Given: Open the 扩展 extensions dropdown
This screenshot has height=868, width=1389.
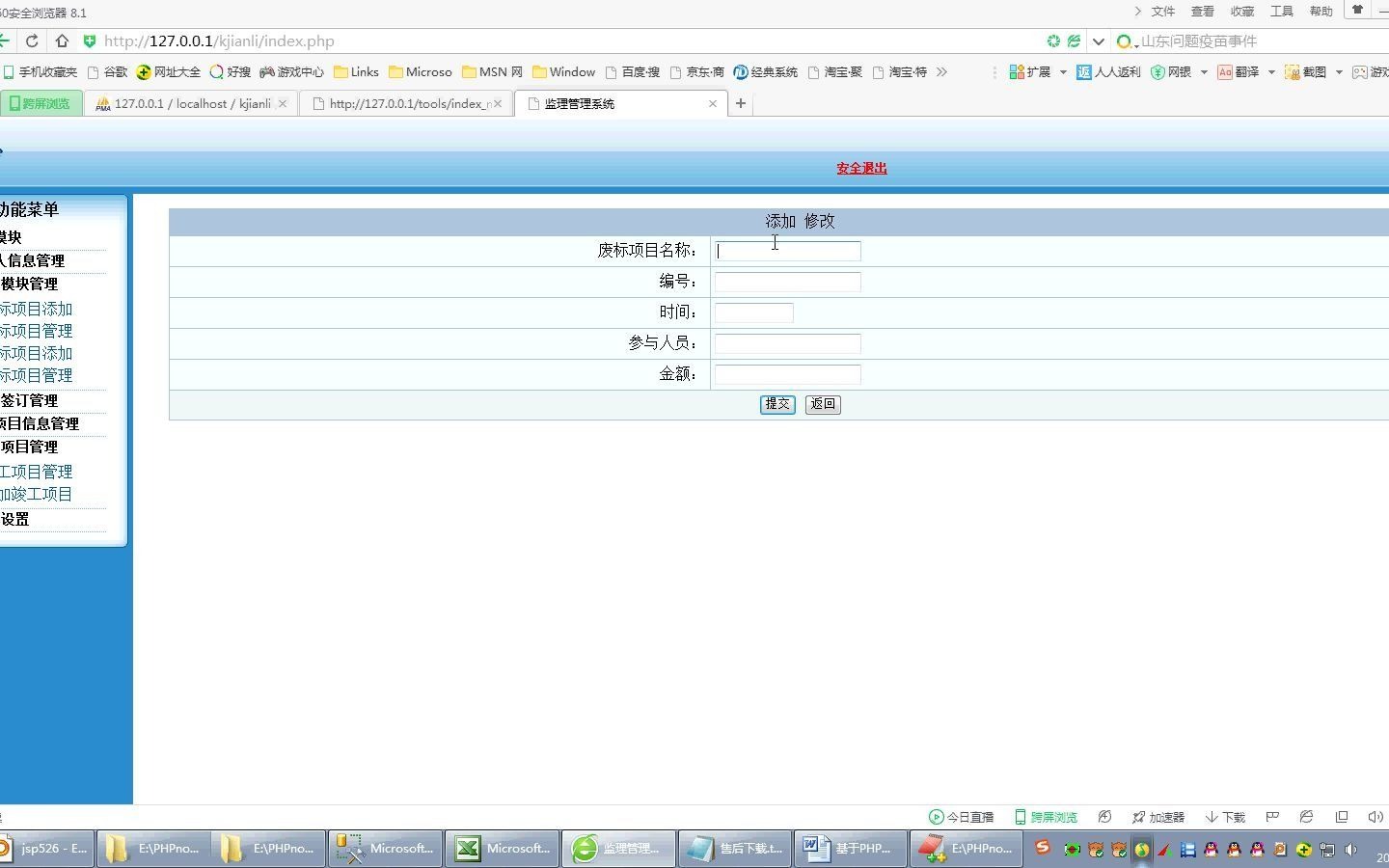Looking at the screenshot, I should (x=1038, y=72).
